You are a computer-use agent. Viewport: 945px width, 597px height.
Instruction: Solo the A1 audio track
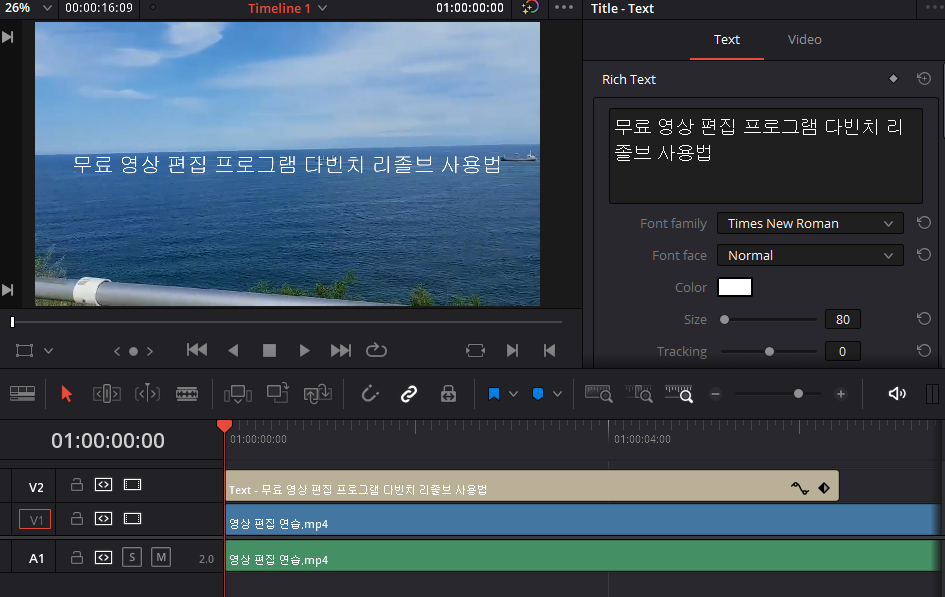tap(132, 557)
